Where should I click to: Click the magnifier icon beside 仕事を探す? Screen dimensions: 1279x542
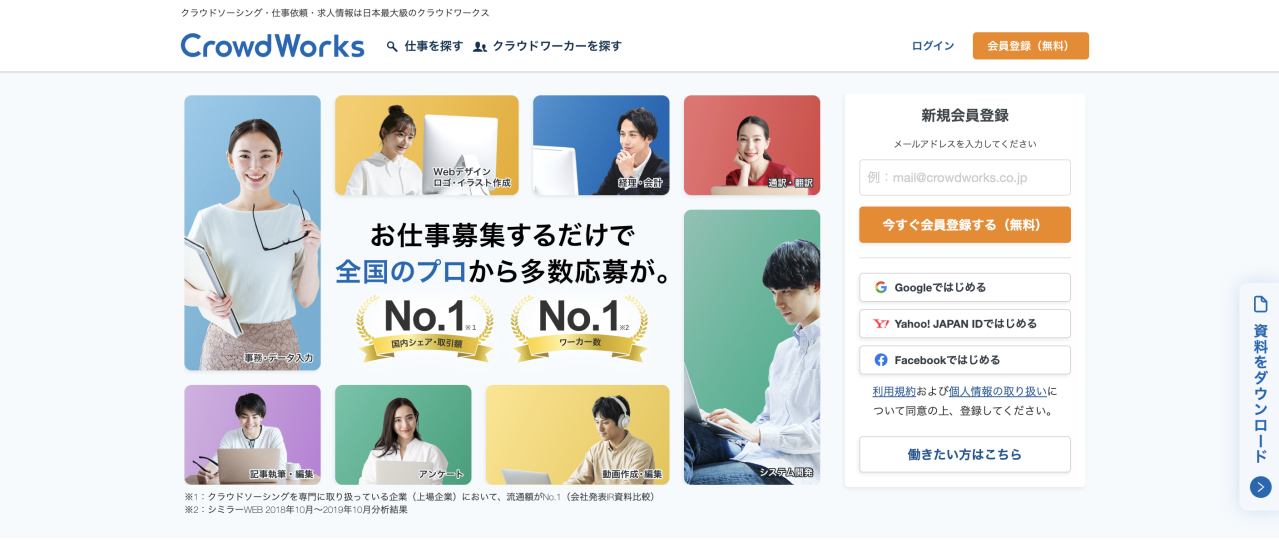pyautogui.click(x=392, y=46)
